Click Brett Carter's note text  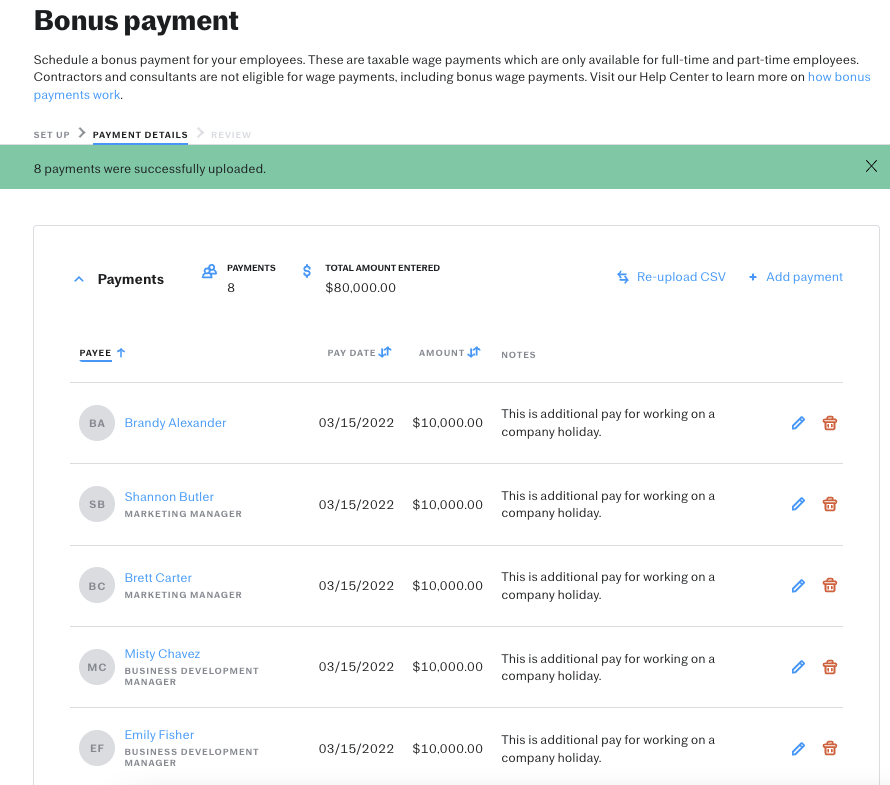coord(608,586)
